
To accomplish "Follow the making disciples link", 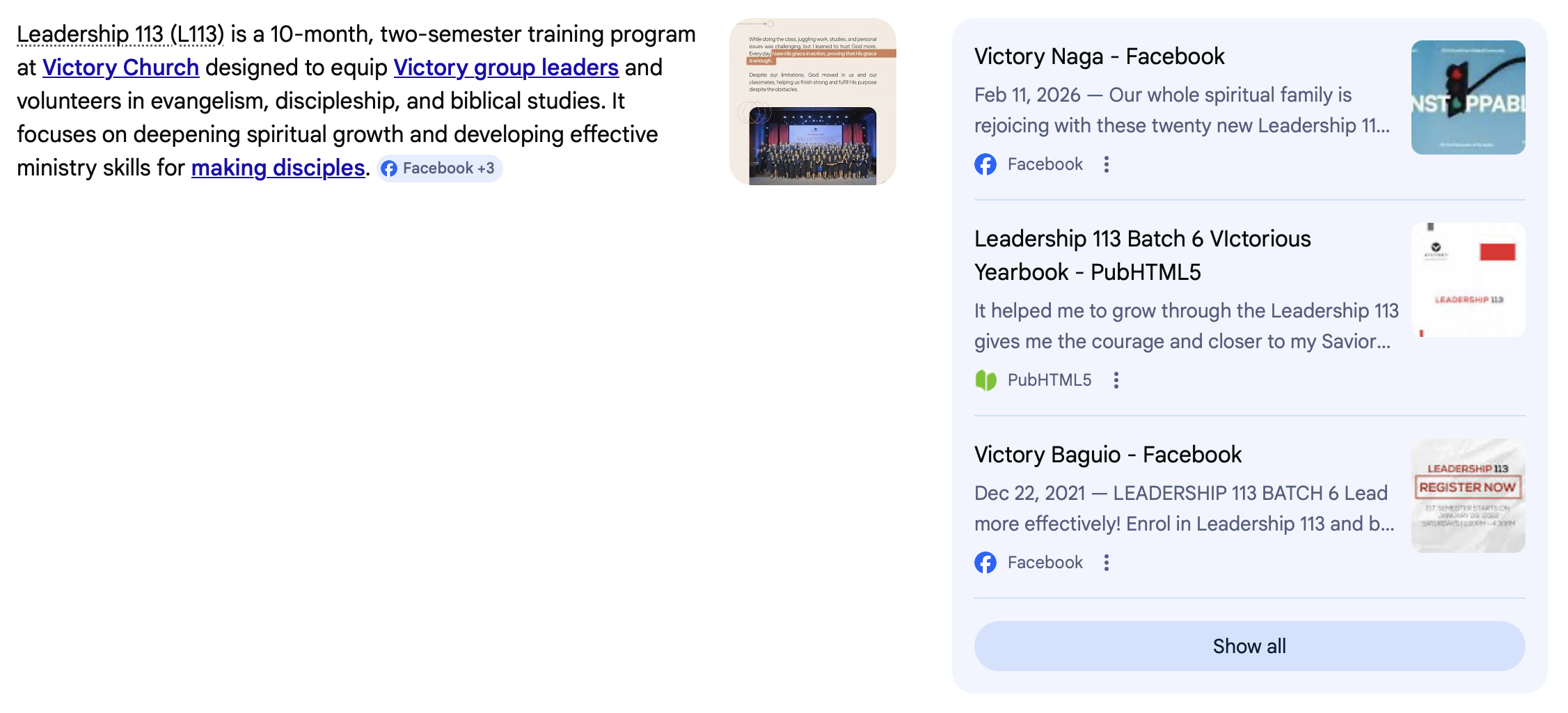I will (x=278, y=168).
